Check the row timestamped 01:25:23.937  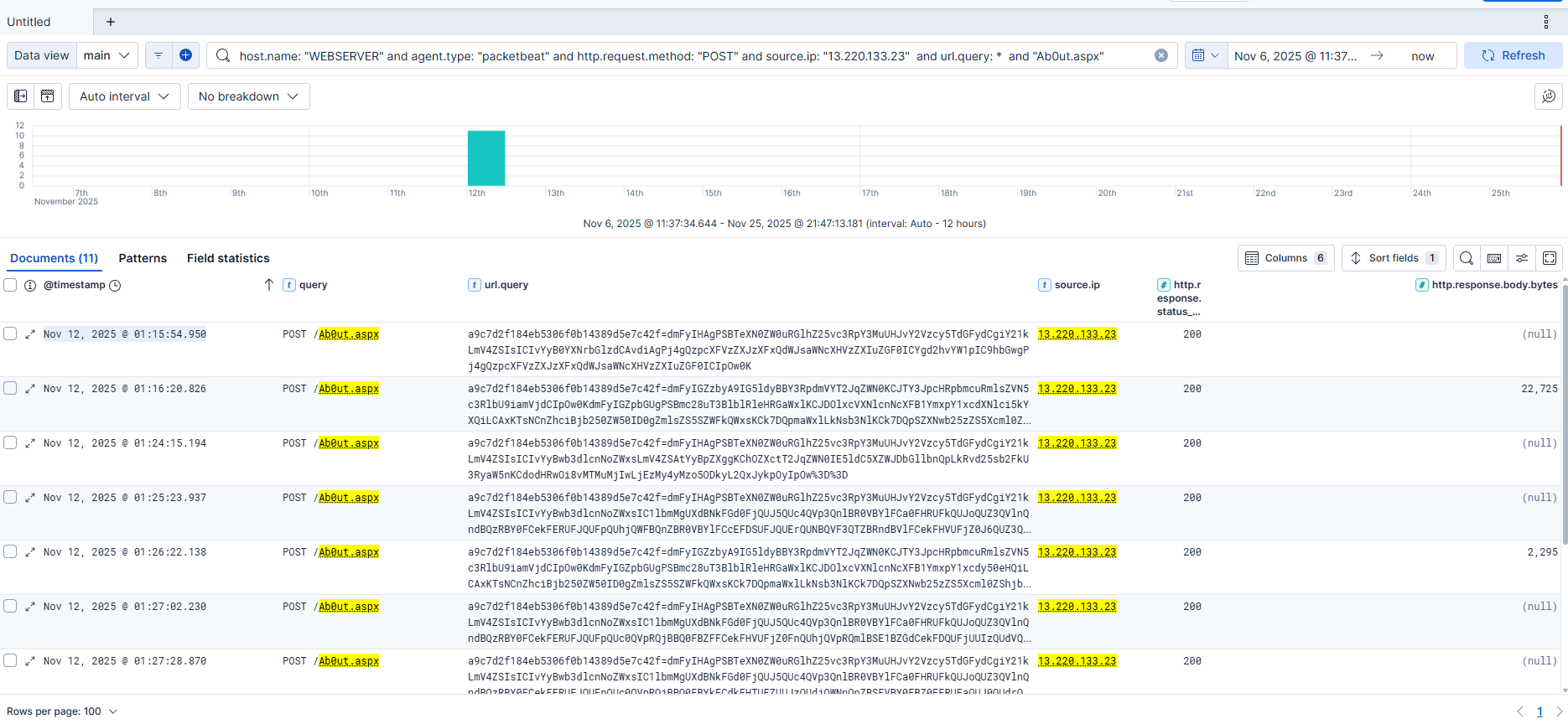click(10, 497)
